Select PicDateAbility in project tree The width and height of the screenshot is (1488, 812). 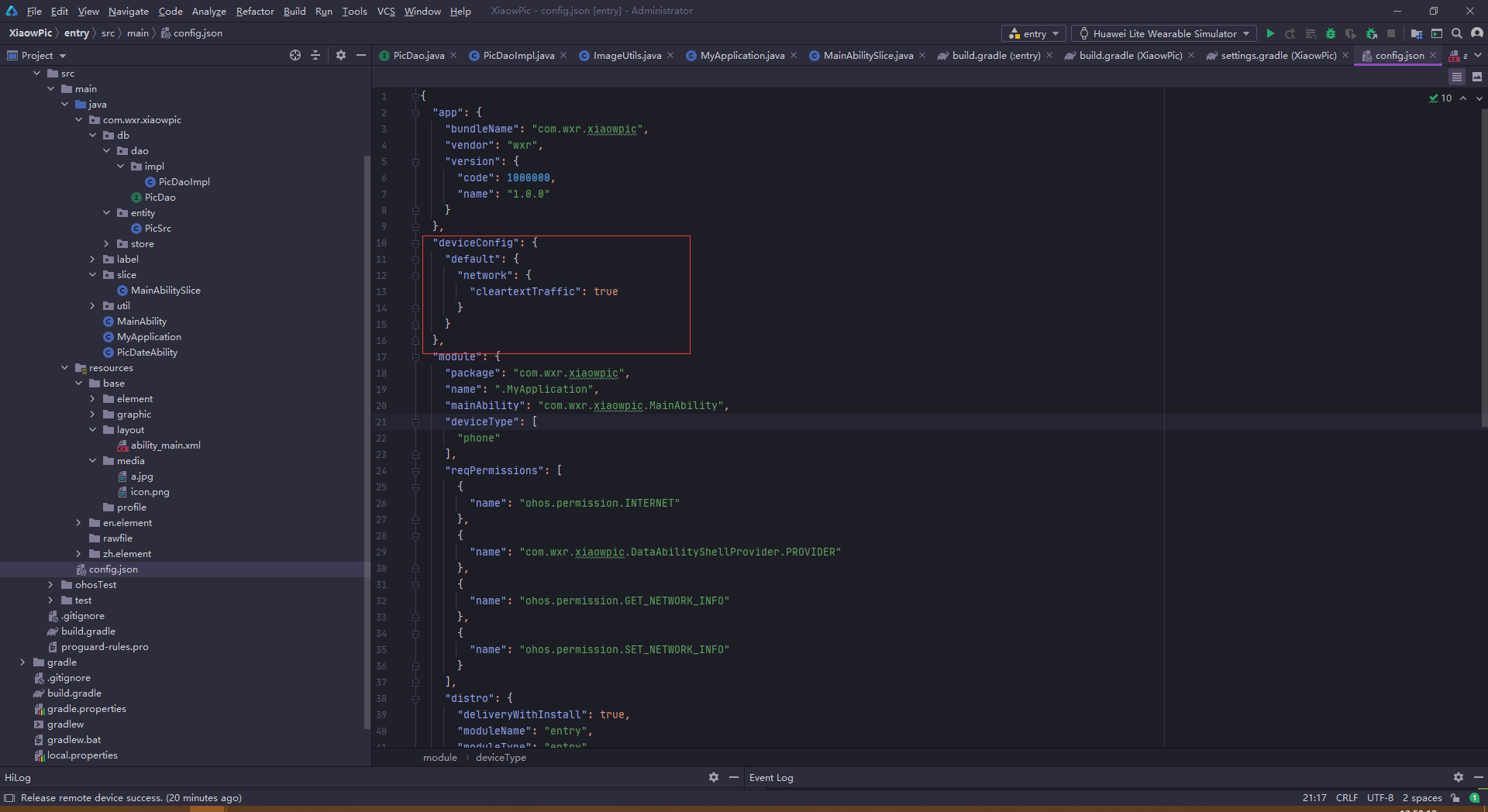pyautogui.click(x=146, y=352)
